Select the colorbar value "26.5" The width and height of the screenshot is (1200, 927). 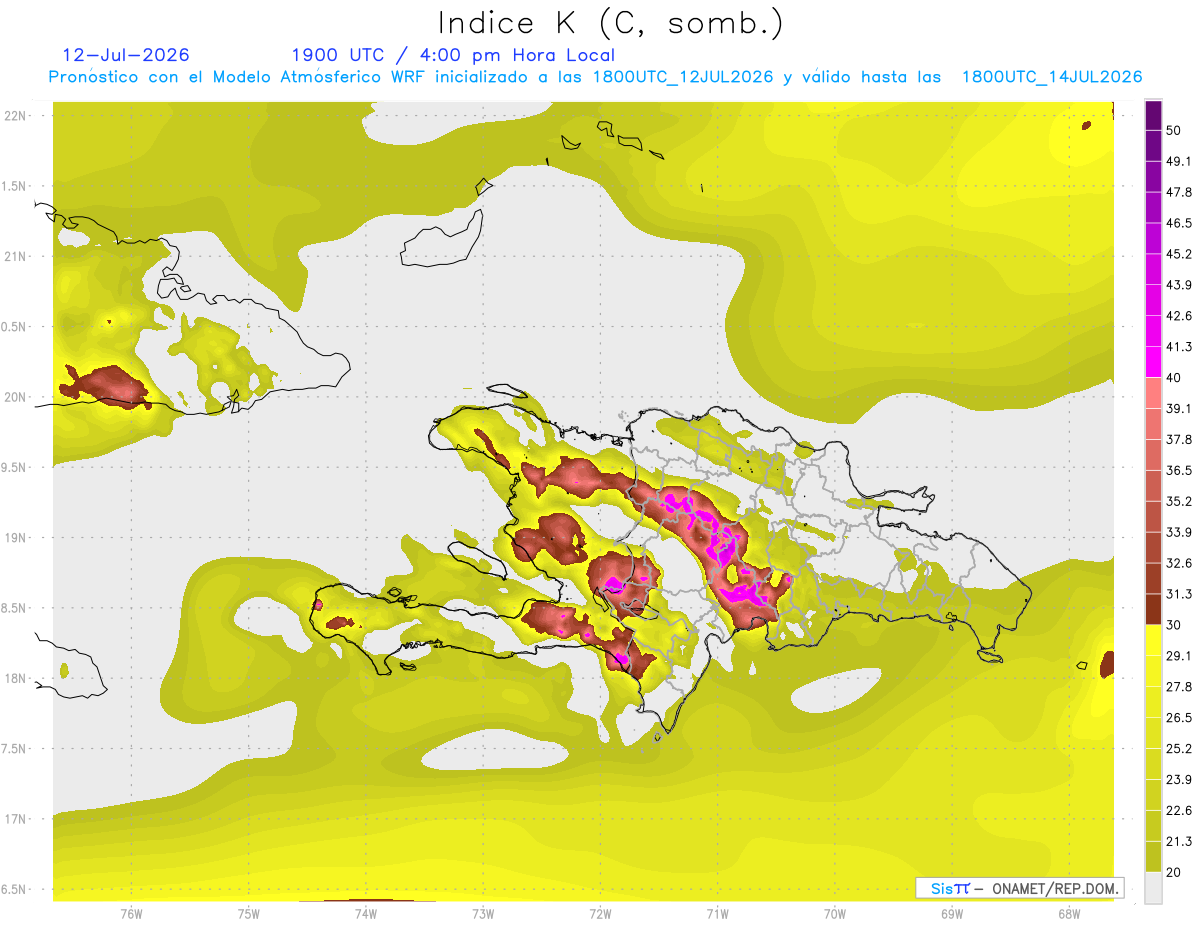tap(1179, 718)
